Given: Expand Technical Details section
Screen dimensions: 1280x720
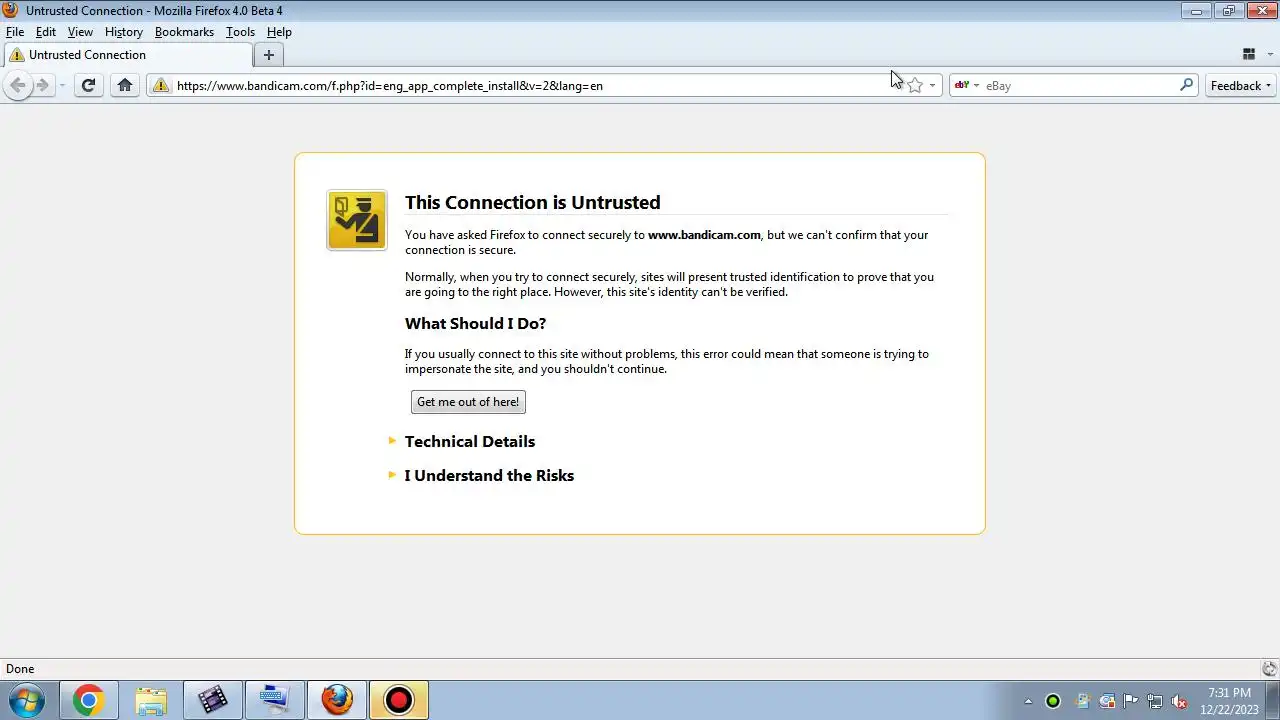Looking at the screenshot, I should (x=470, y=441).
